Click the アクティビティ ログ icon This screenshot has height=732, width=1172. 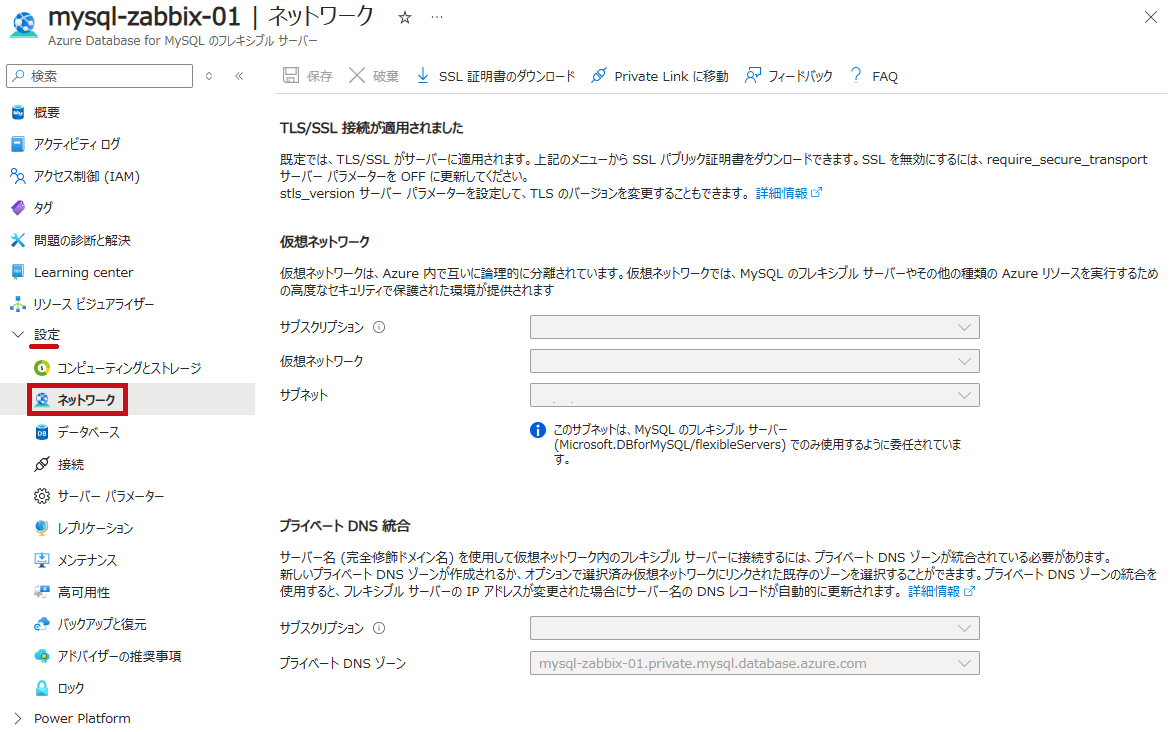coord(18,144)
